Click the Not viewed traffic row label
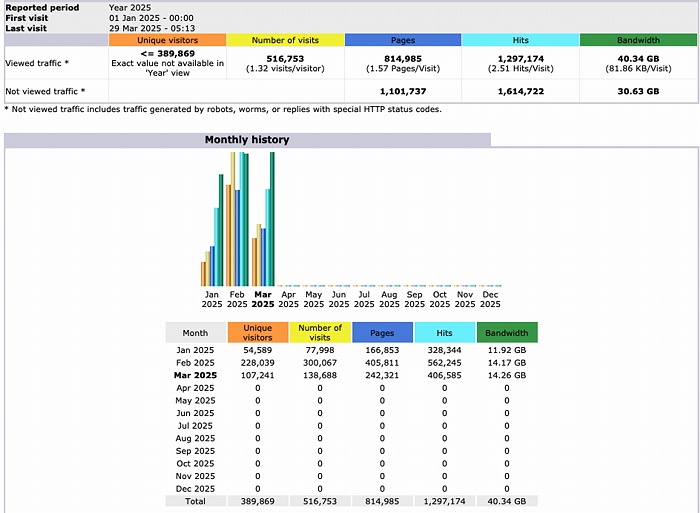The width and height of the screenshot is (700, 513). pos(45,91)
